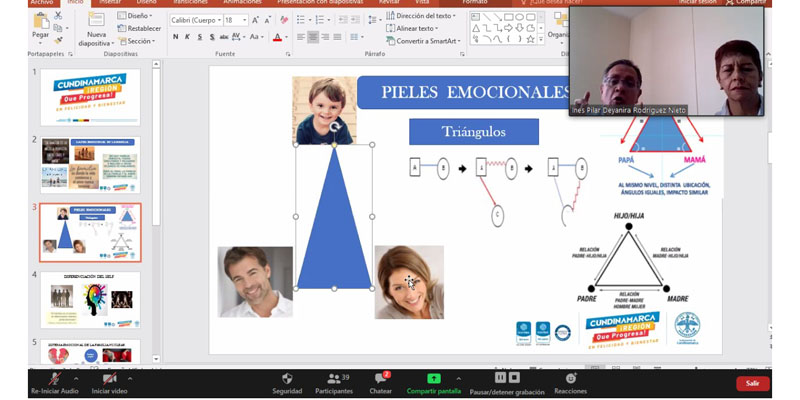Align text left in Párrafo group
The width and height of the screenshot is (800, 400).
click(x=301, y=37)
